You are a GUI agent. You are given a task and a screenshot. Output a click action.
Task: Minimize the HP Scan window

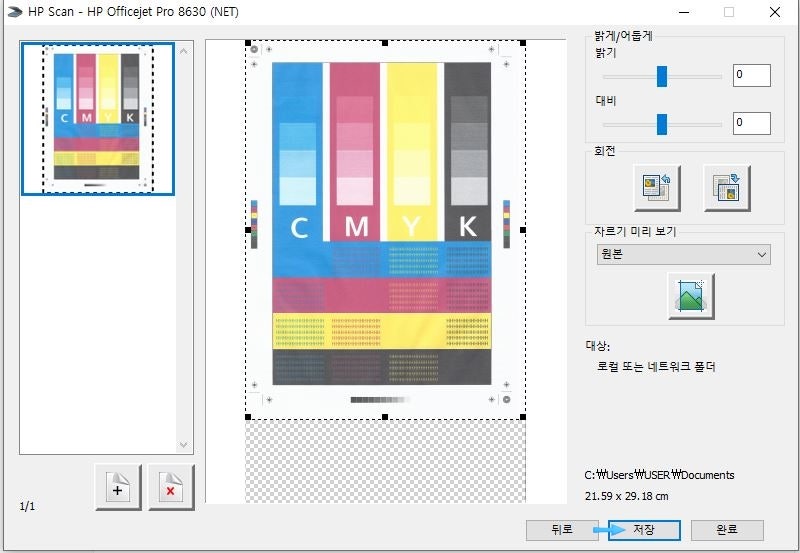[x=684, y=12]
